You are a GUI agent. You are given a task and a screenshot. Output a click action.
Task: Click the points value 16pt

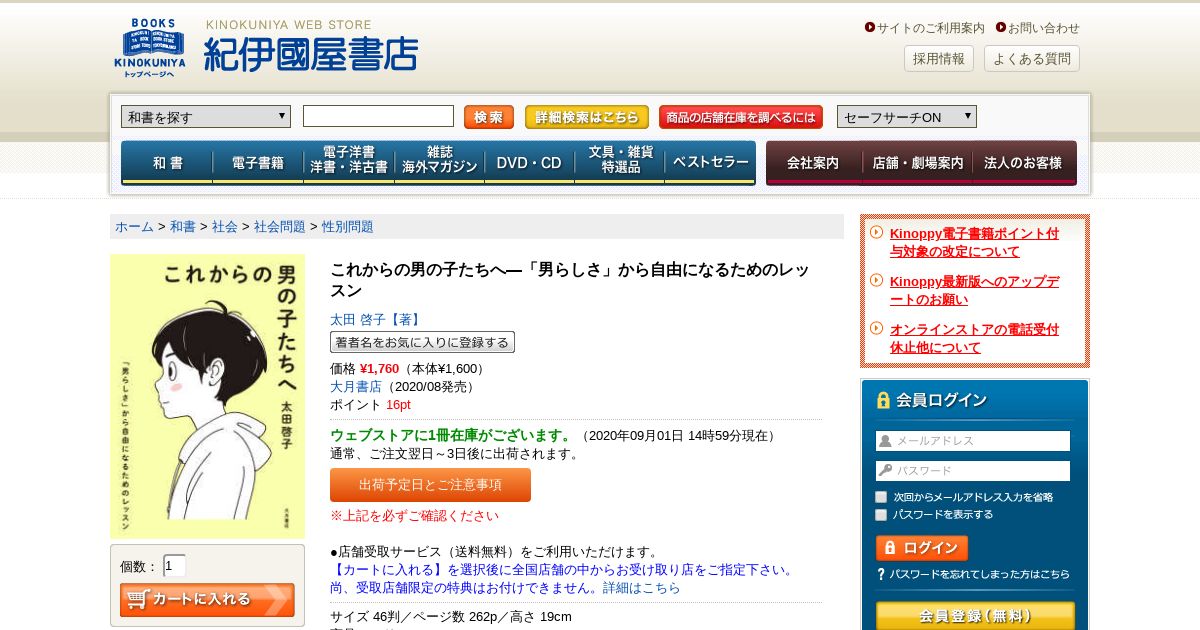point(398,404)
